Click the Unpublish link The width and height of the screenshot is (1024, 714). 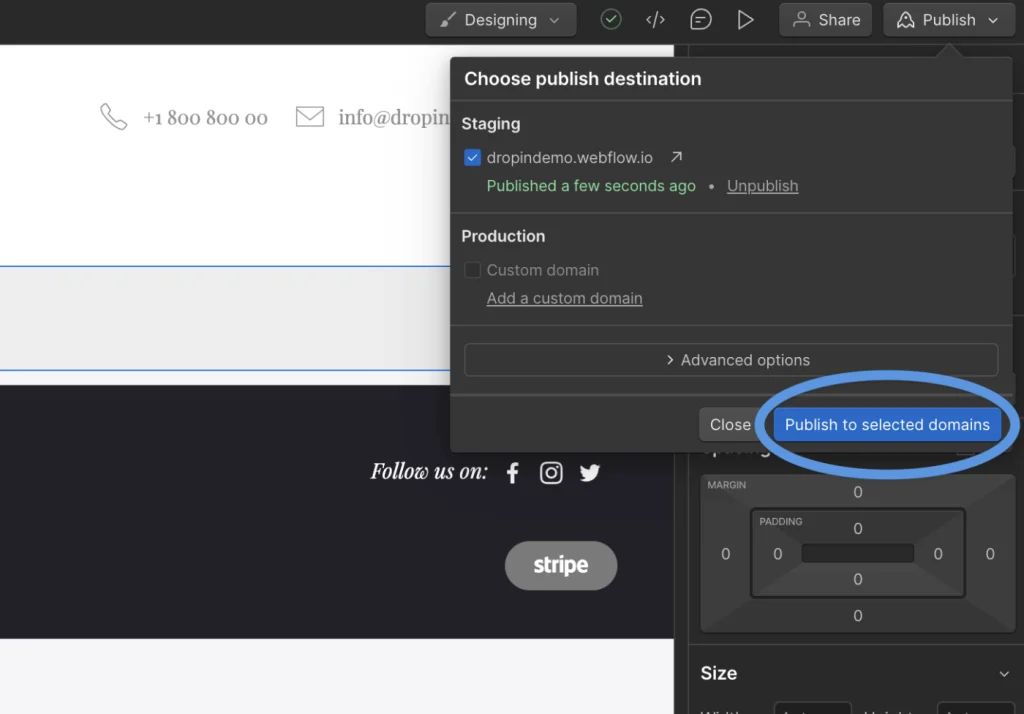click(x=762, y=186)
